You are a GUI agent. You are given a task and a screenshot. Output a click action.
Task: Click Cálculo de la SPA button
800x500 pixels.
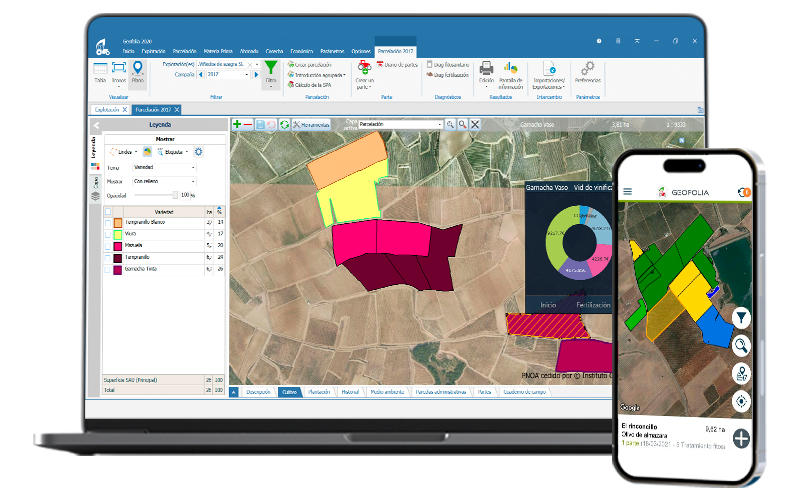coord(309,85)
